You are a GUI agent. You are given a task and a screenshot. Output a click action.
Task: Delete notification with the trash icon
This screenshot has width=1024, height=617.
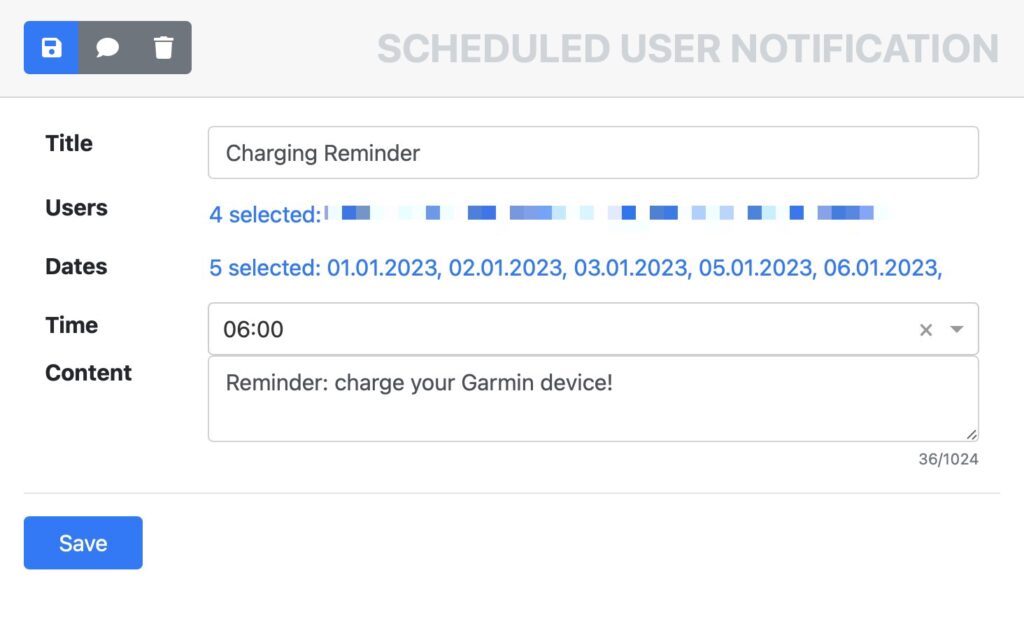click(163, 48)
